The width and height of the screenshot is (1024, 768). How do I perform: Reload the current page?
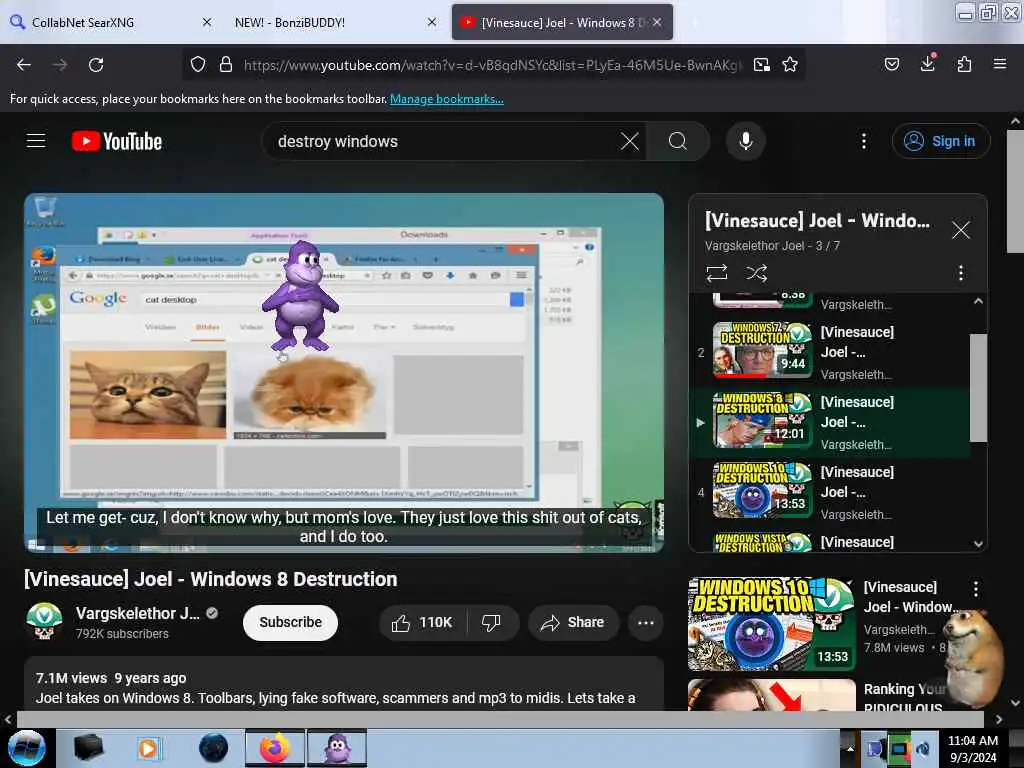(x=96, y=65)
